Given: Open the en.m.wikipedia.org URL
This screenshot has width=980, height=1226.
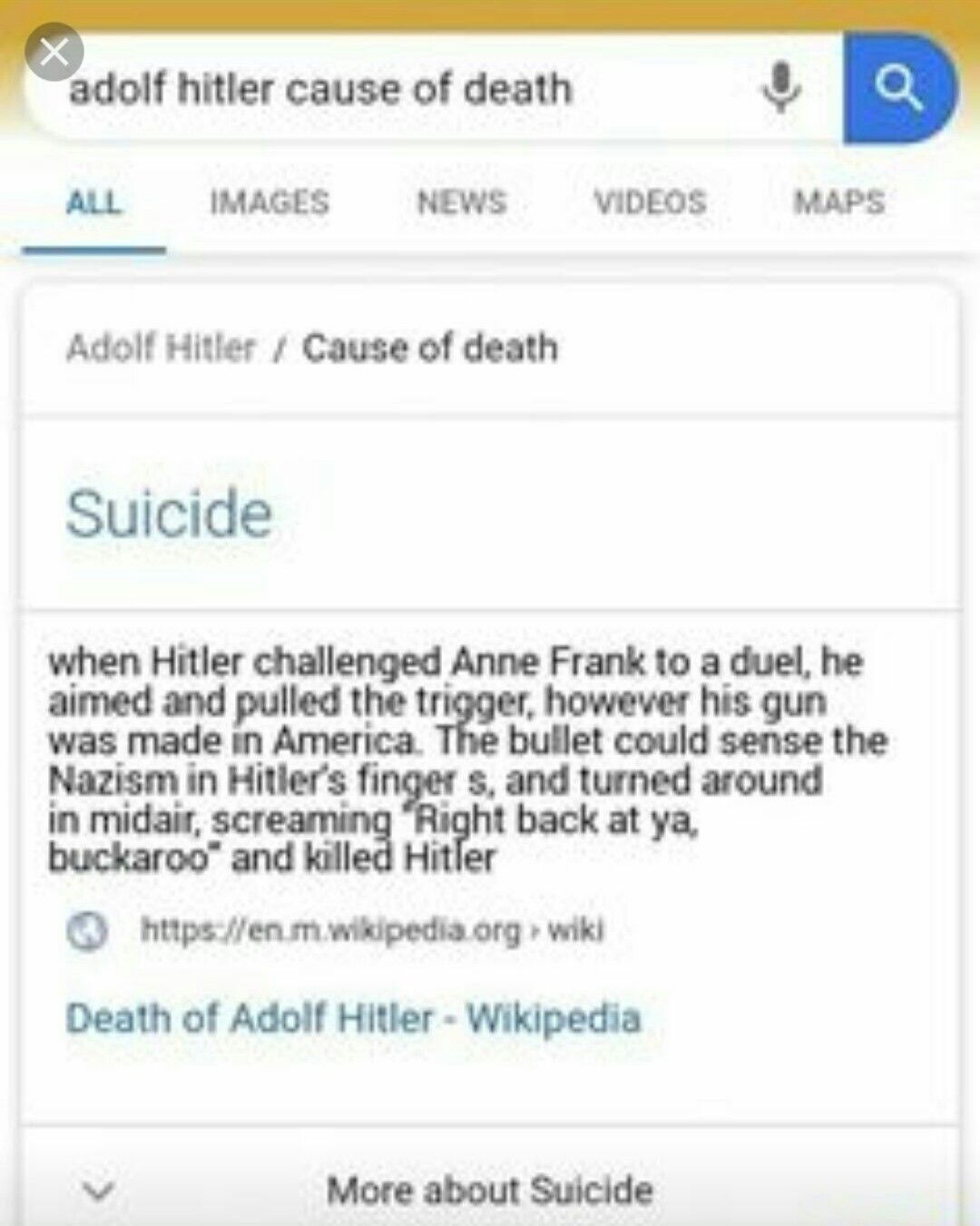Looking at the screenshot, I should pyautogui.click(x=331, y=930).
